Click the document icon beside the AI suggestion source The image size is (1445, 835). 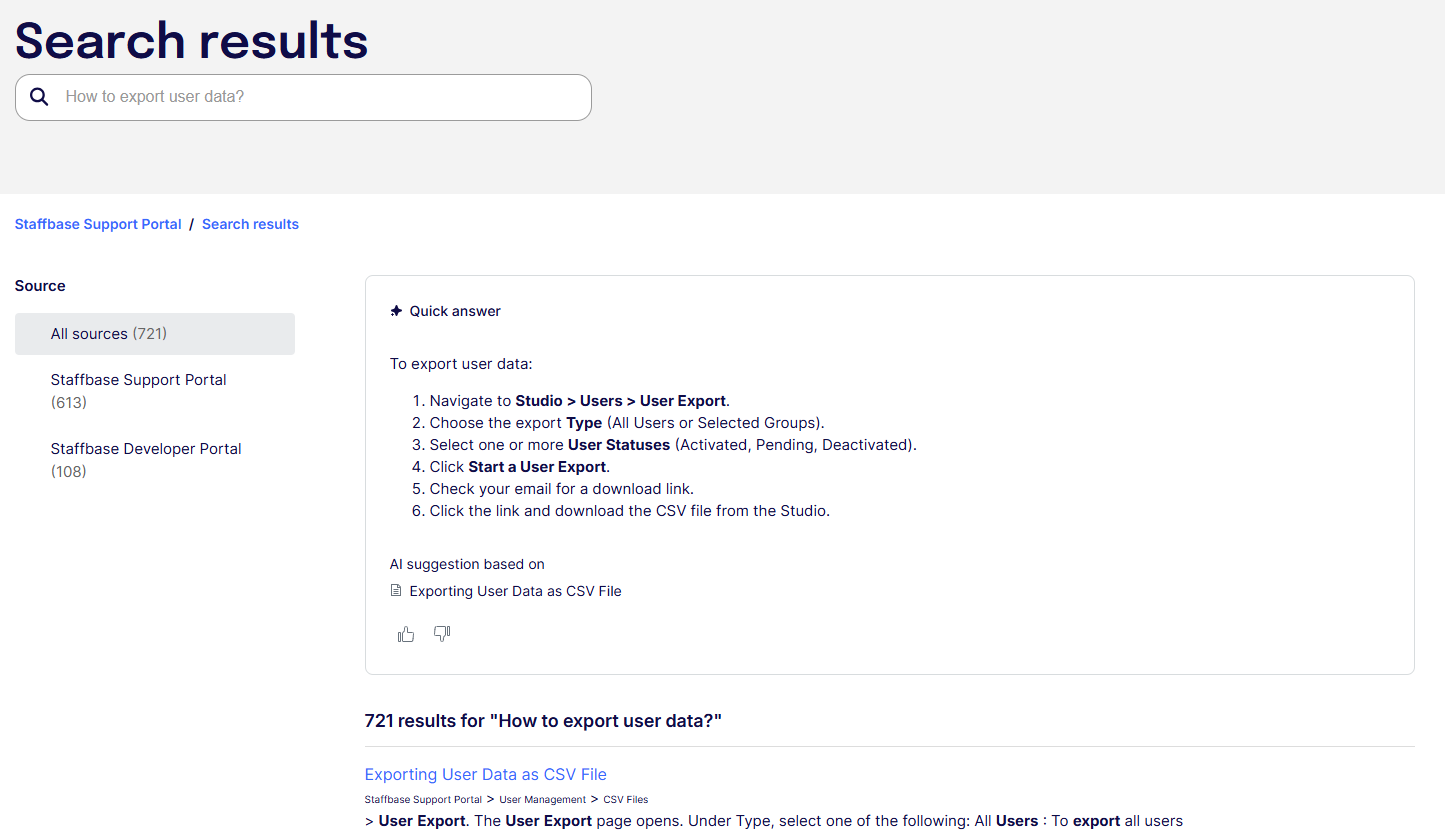coord(396,591)
